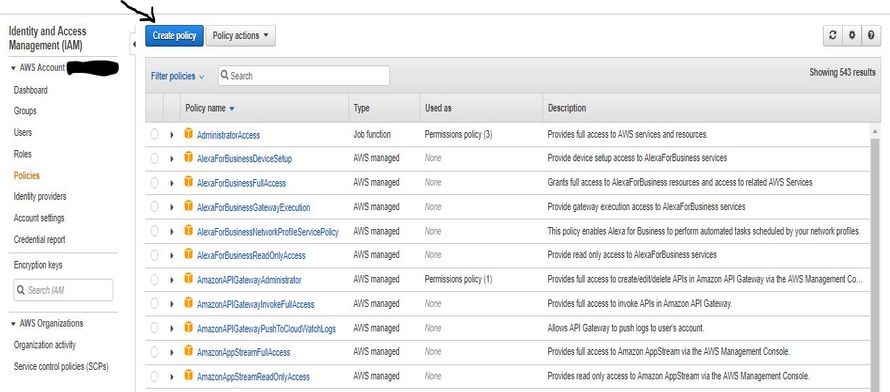Collapse the AWS Account sidebar section
890x392 pixels.
pos(13,68)
